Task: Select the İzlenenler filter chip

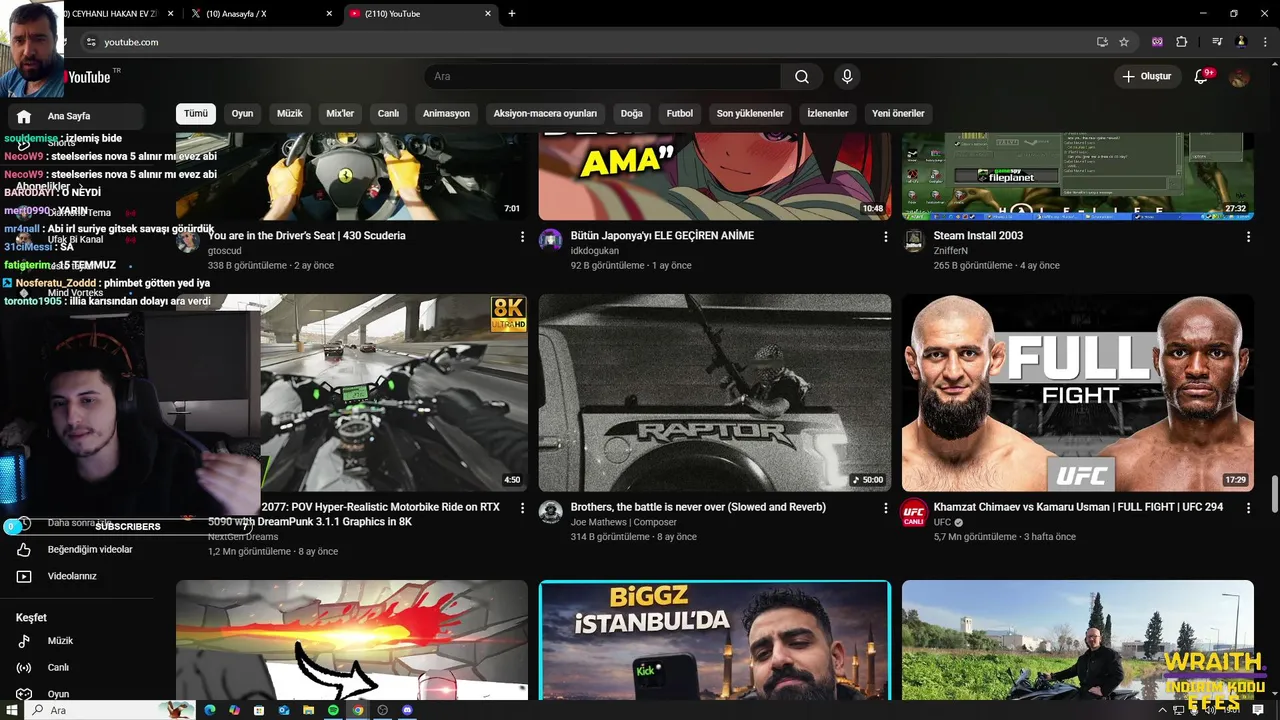Action: (x=828, y=113)
